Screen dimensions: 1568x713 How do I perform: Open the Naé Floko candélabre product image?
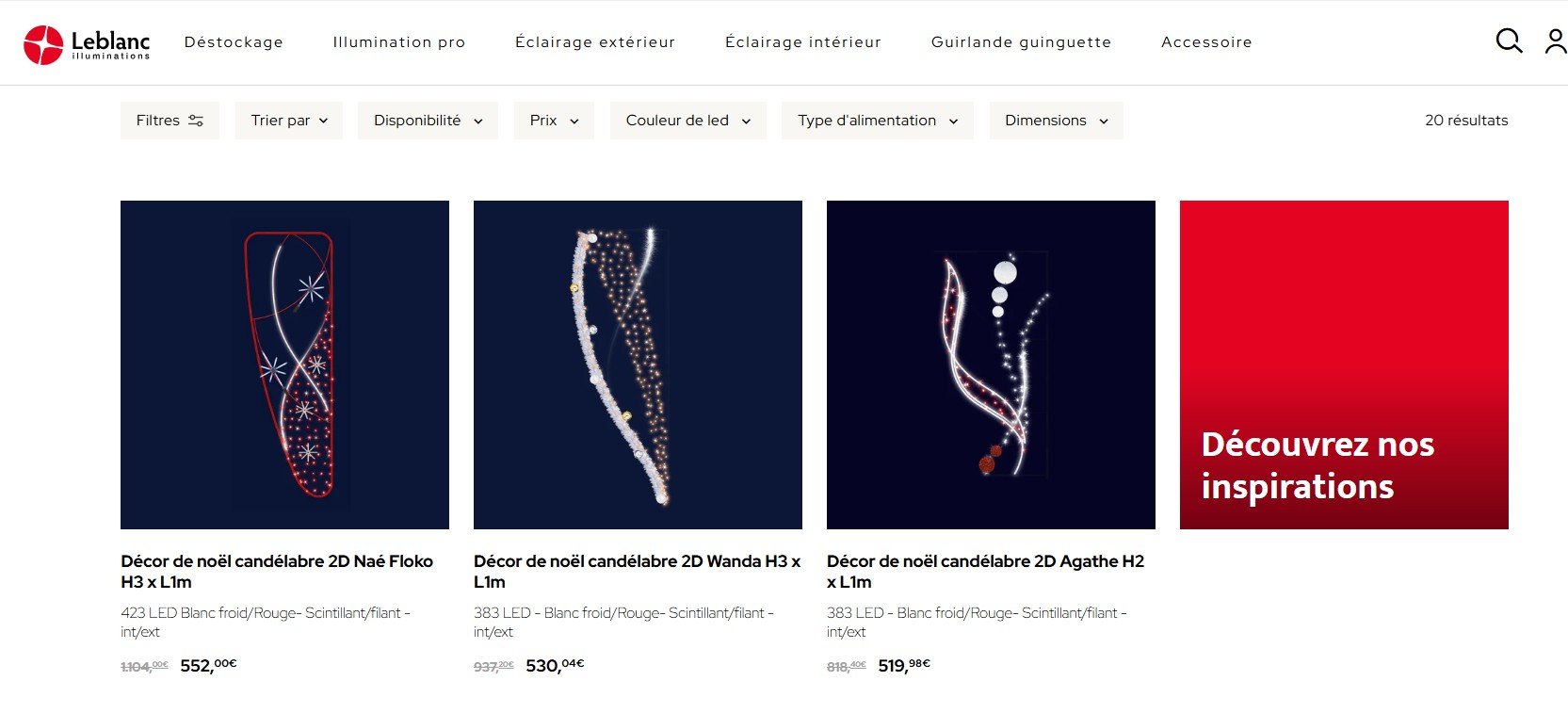(284, 365)
